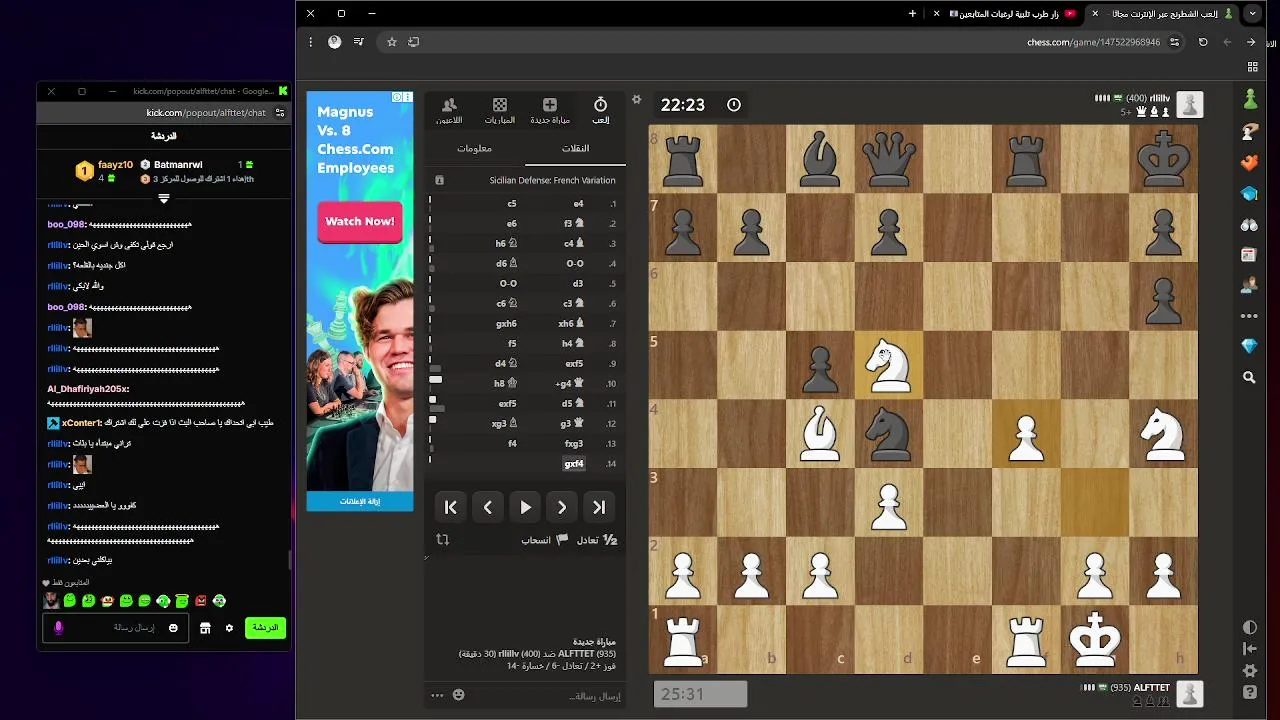Open Kick chat settings gear icon
The image size is (1280, 720).
pyautogui.click(x=229, y=628)
